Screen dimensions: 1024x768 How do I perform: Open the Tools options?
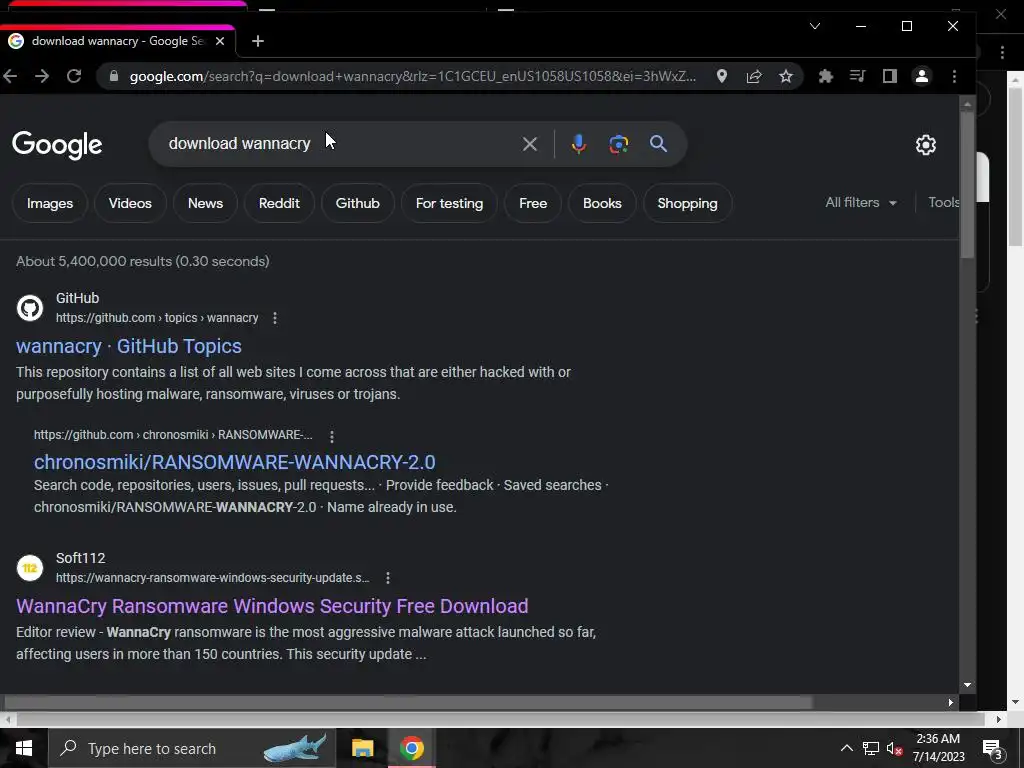coord(944,202)
